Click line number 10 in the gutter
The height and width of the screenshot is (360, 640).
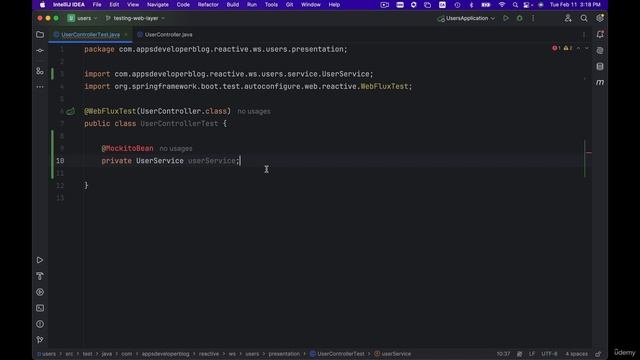(x=60, y=161)
